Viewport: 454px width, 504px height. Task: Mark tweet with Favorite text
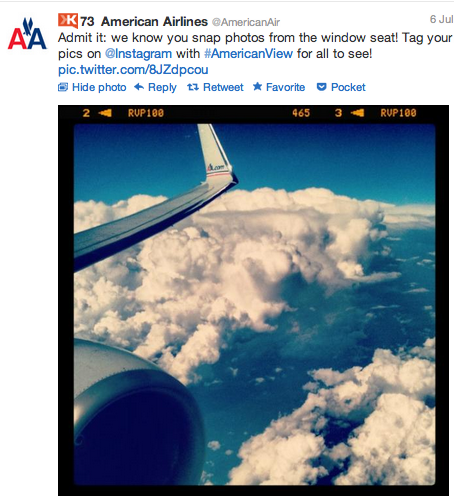click(285, 87)
